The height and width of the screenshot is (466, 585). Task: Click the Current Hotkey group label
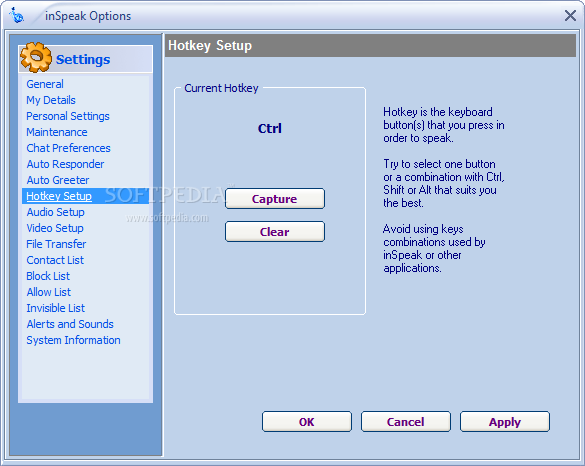pos(221,88)
